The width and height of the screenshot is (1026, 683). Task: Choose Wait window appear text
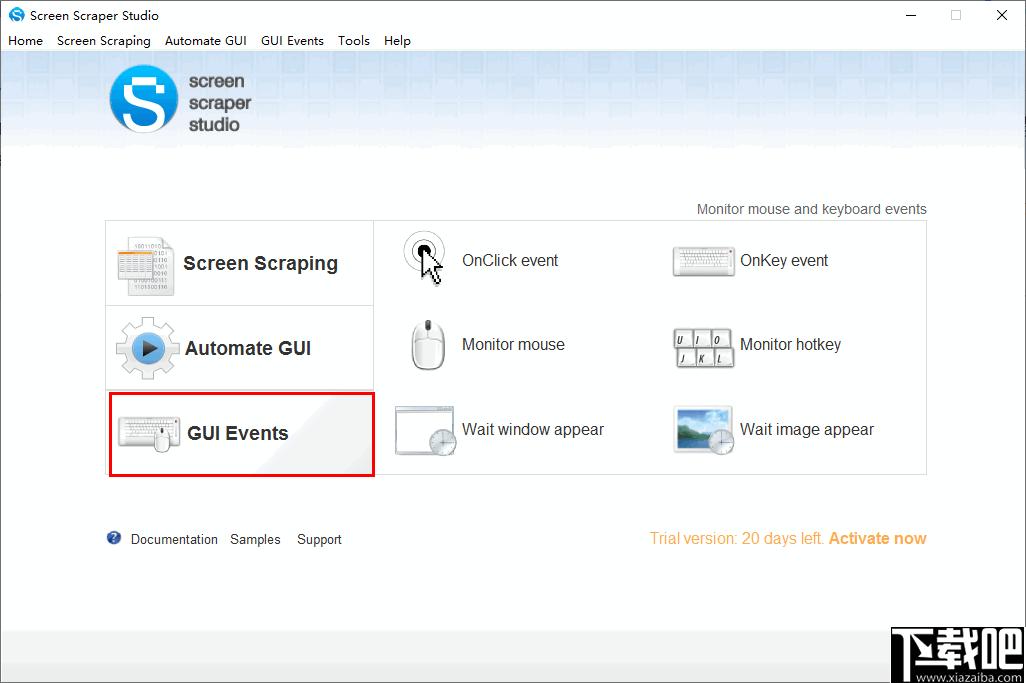click(x=533, y=430)
